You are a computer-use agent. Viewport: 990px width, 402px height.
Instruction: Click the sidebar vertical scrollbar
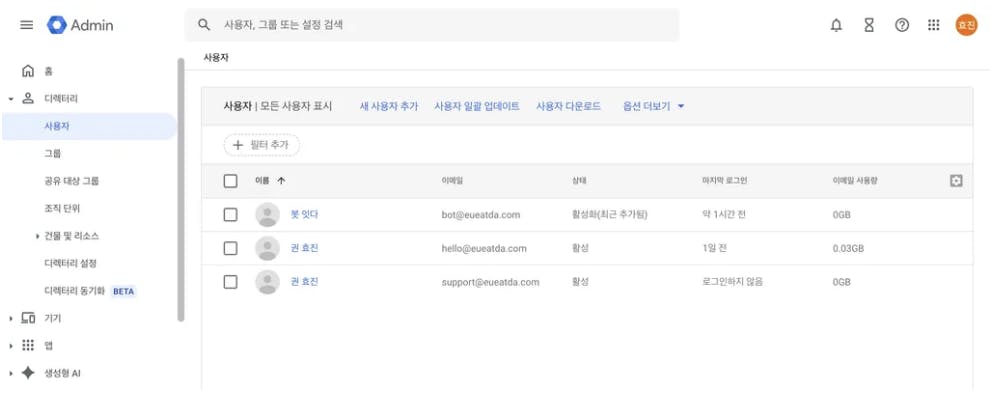pos(181,189)
